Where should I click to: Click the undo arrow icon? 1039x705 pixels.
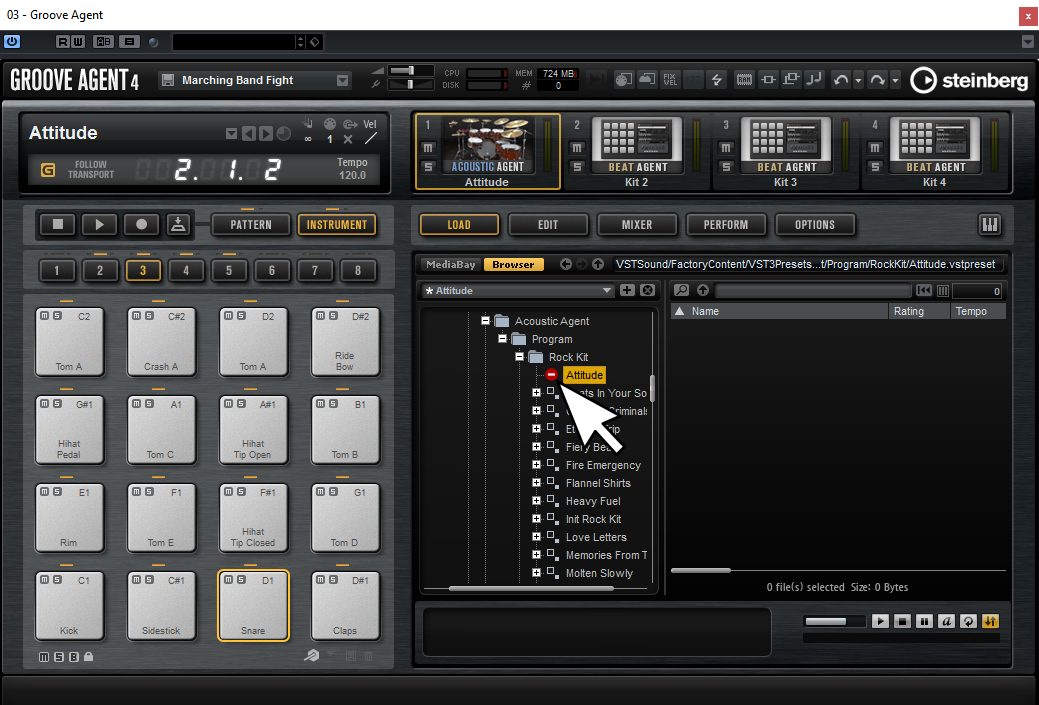click(841, 80)
